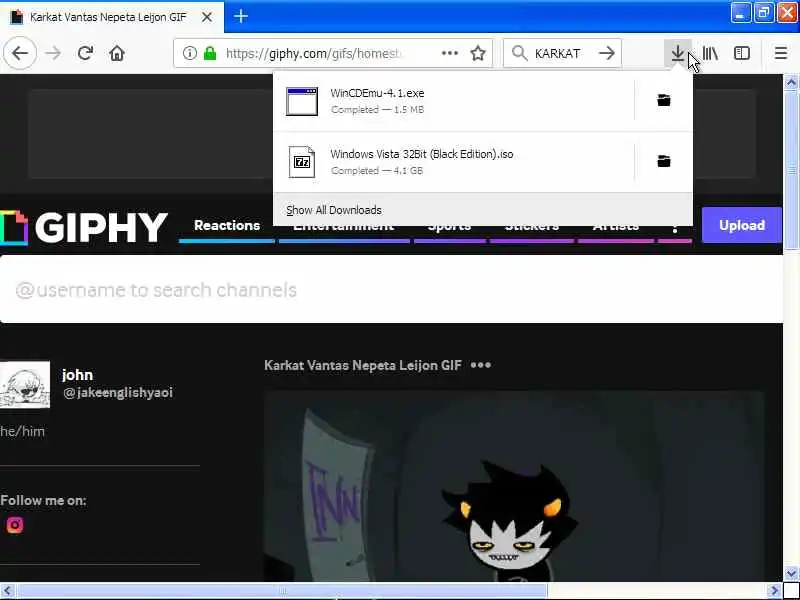Click the Upload button
The image size is (800, 600).
click(742, 225)
